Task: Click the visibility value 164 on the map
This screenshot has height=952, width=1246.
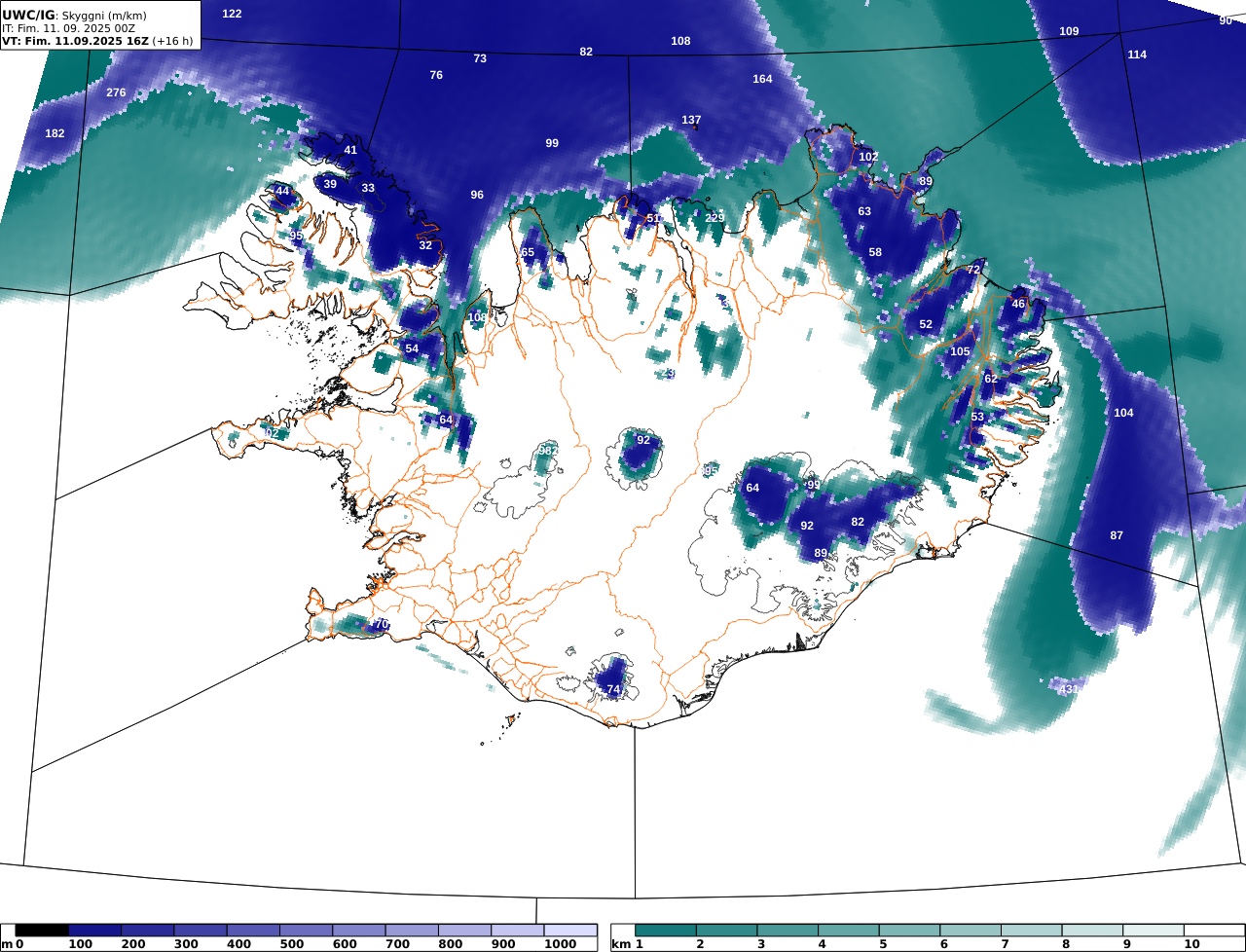Action: 762,79
